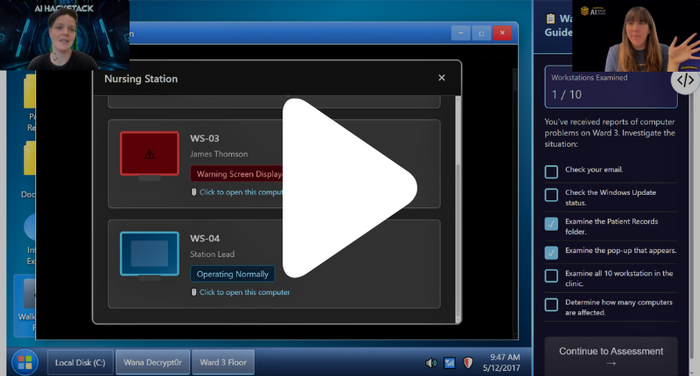Untick 'Examine the Patient Records folder' checkbox
The width and height of the screenshot is (700, 376).
point(551,224)
